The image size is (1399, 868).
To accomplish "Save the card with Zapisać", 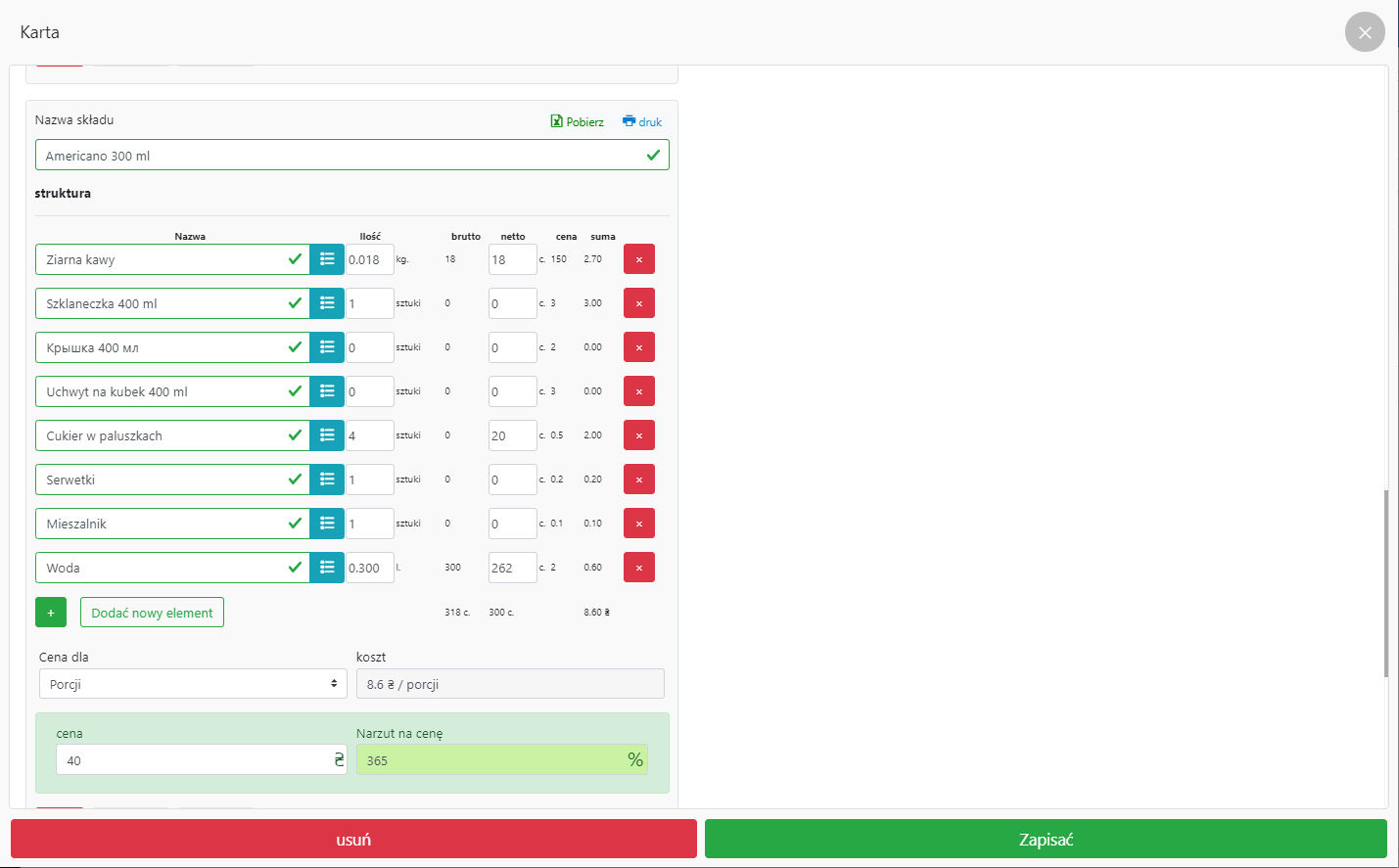I will pyautogui.click(x=1046, y=840).
